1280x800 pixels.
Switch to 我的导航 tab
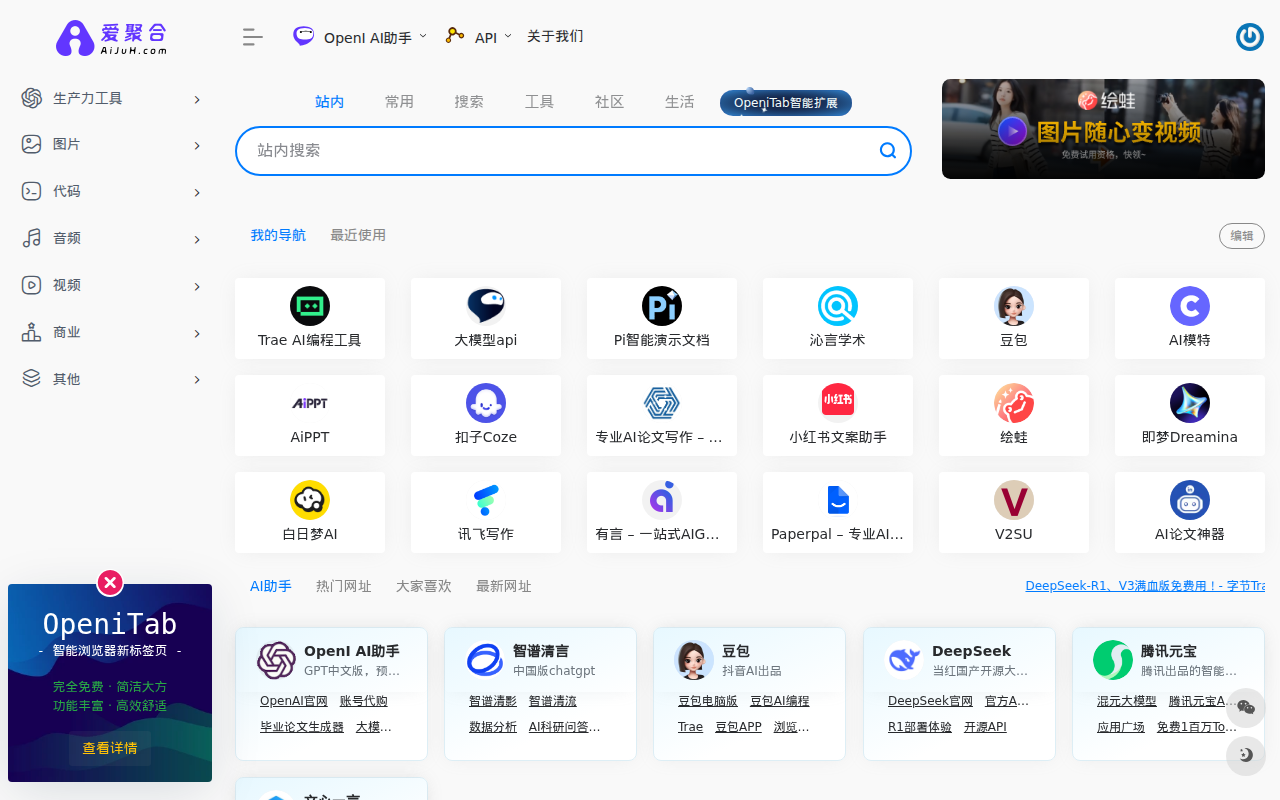point(278,235)
